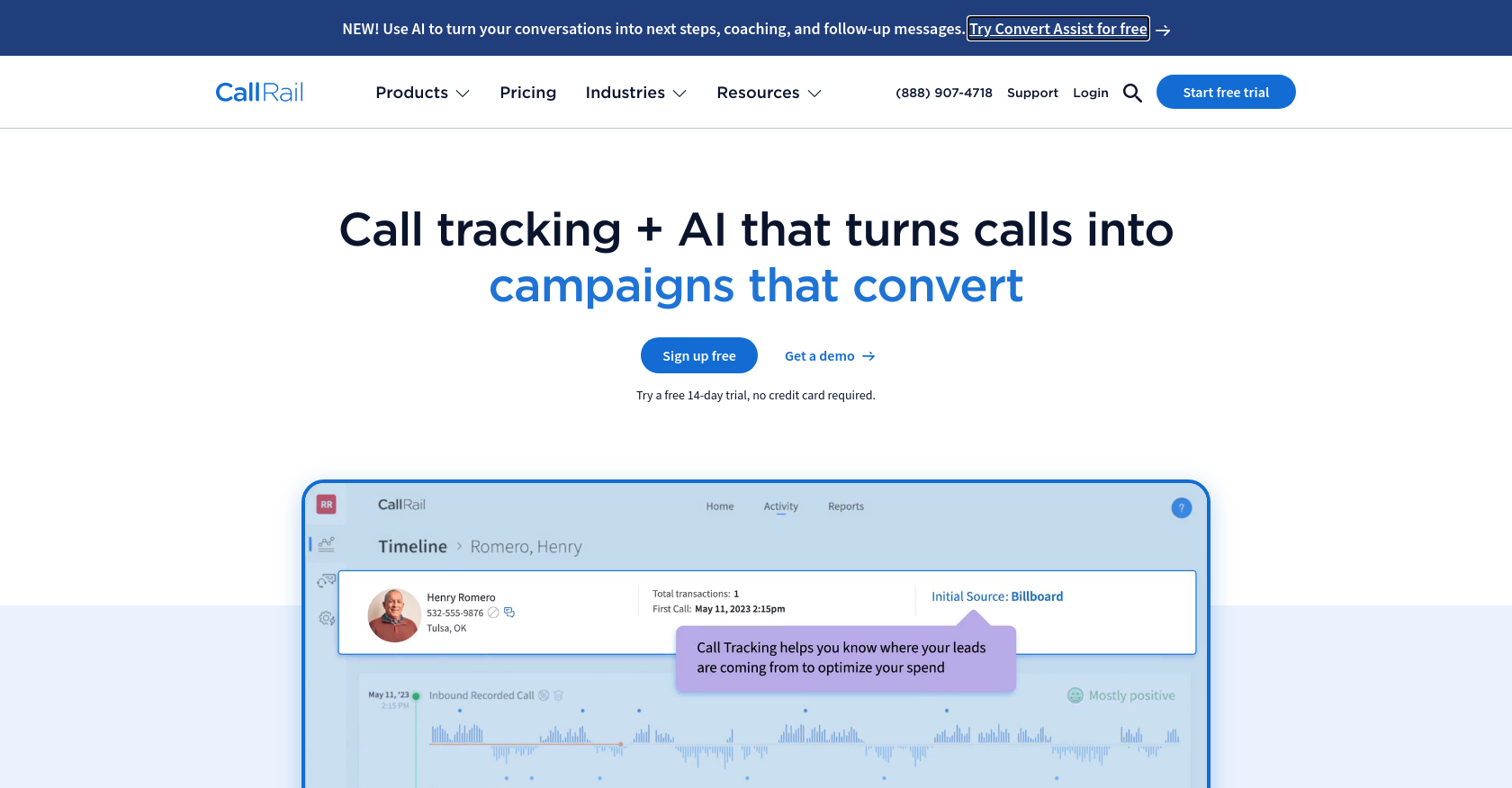Open Try Convert Assist for free link

pos(1058,29)
